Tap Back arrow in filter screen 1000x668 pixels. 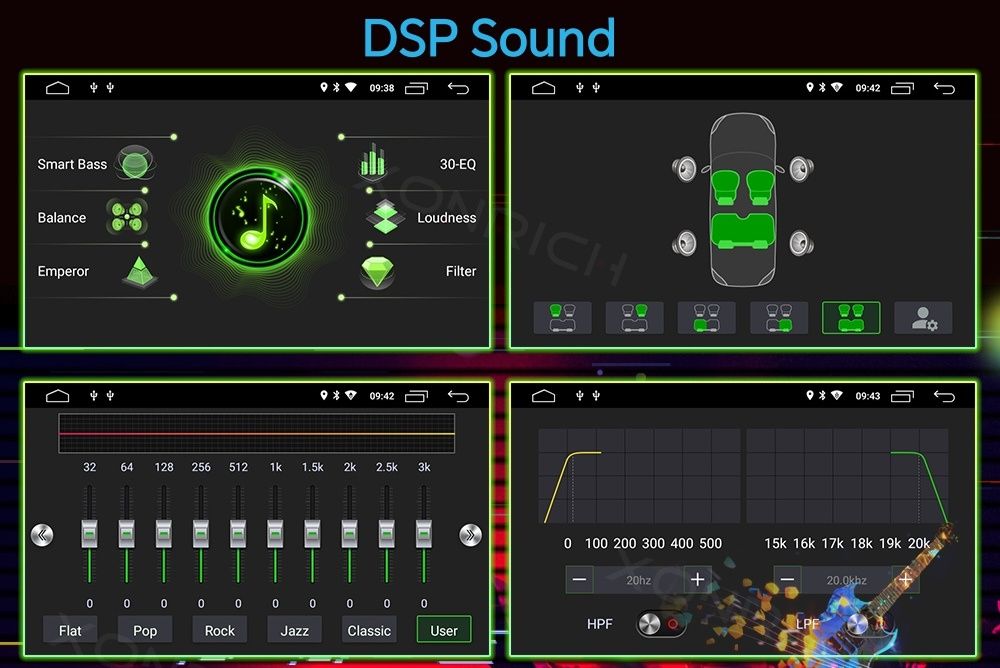(x=944, y=396)
